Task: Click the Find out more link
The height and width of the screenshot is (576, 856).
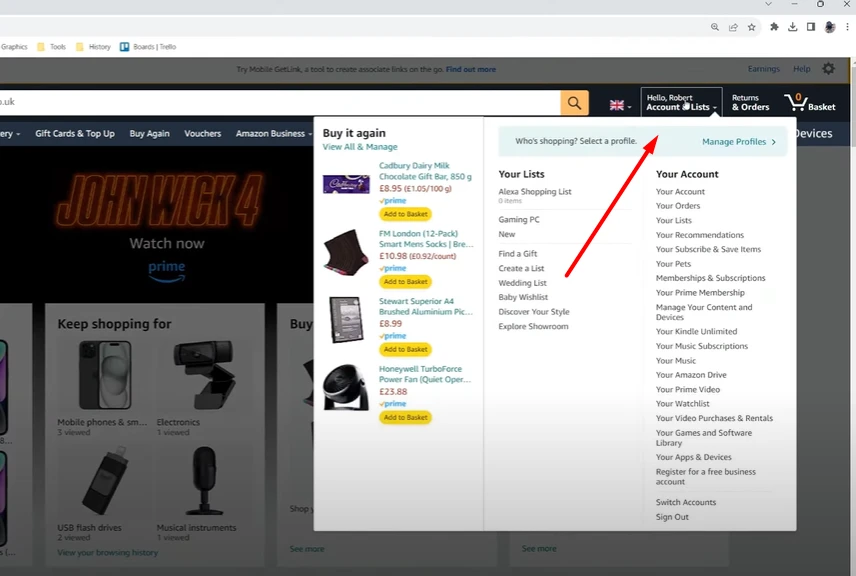Action: tap(471, 69)
